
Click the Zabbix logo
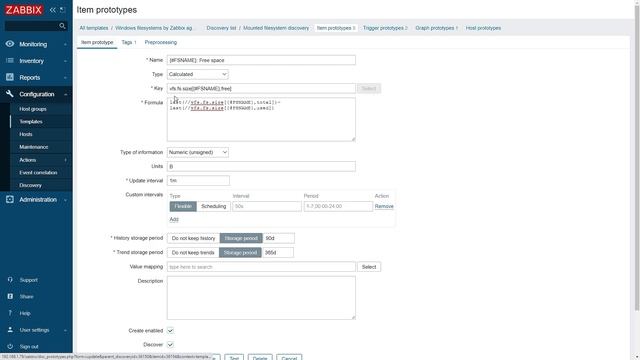pyautogui.click(x=24, y=10)
